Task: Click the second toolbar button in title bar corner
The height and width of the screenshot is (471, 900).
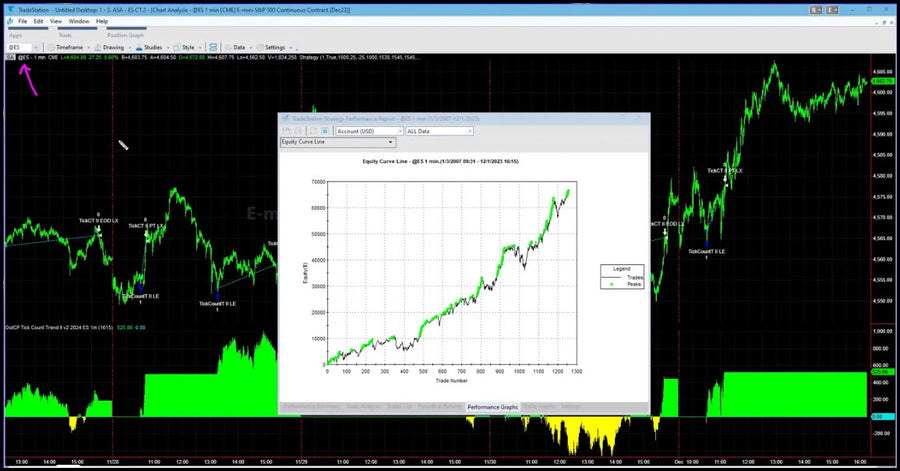Action: (833, 10)
